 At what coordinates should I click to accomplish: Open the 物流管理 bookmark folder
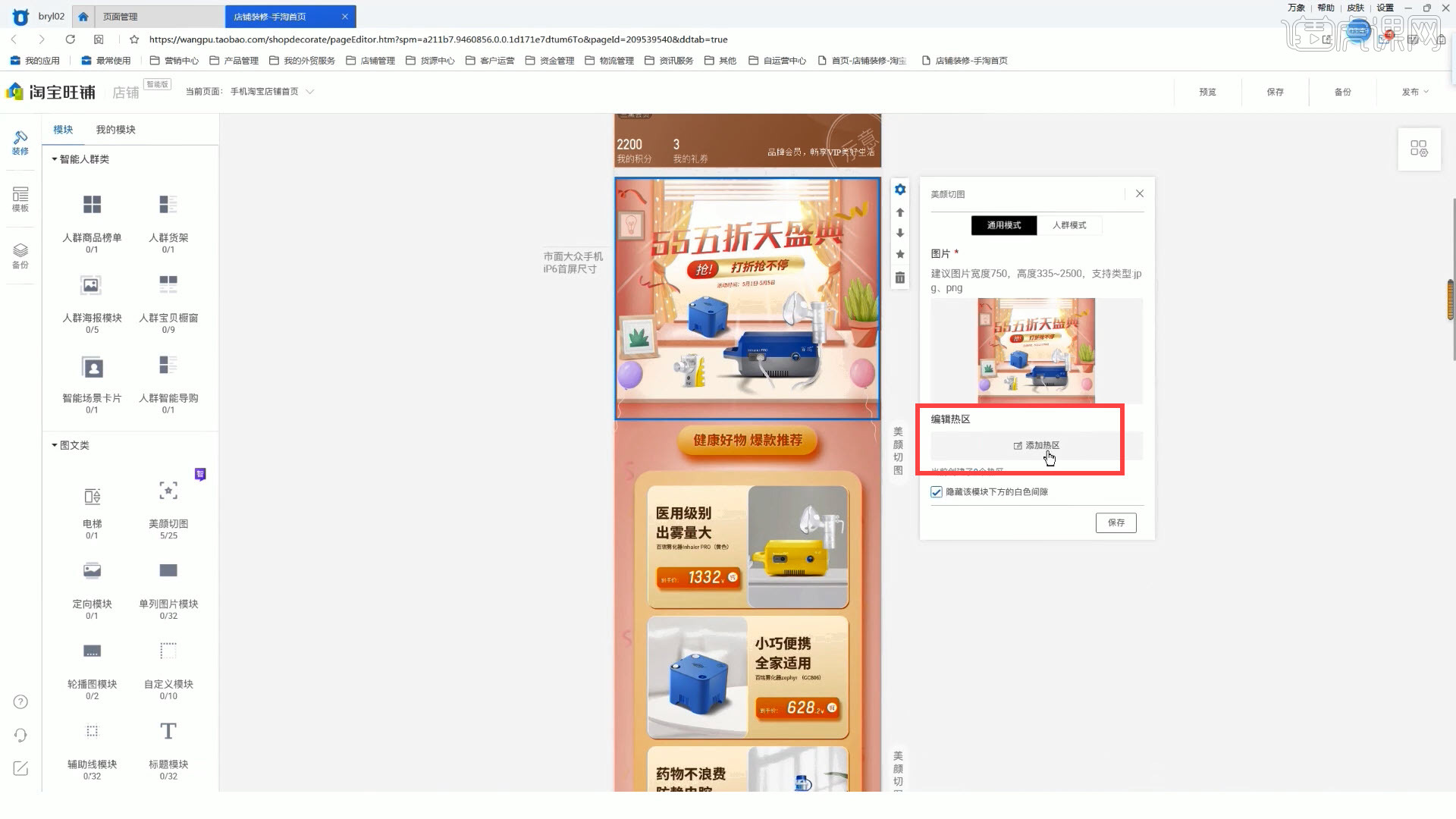(x=610, y=61)
